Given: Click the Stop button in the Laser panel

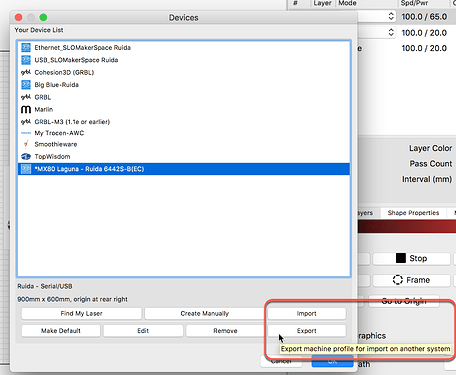Looking at the screenshot, I should click(411, 258).
